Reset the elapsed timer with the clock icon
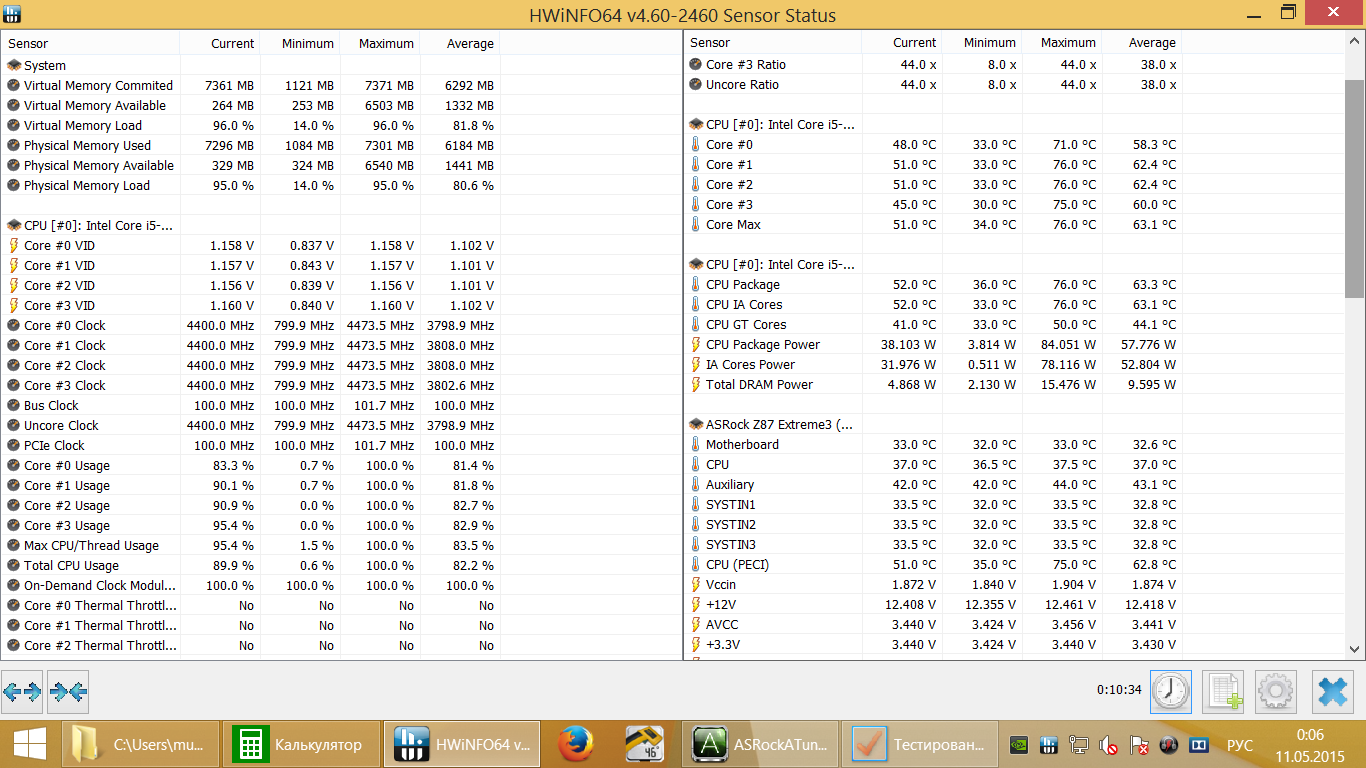 tap(1171, 691)
